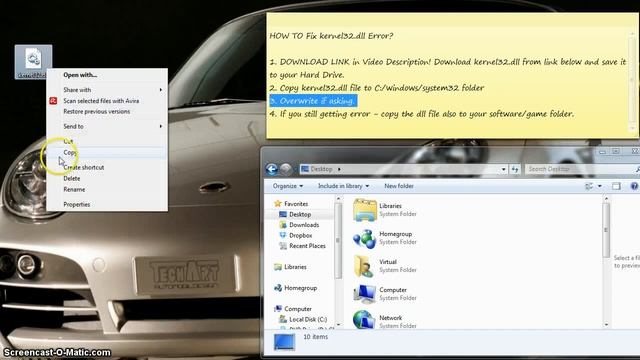Click the red Avira icon in menu
Screen dimensions: 640x360
53,101
